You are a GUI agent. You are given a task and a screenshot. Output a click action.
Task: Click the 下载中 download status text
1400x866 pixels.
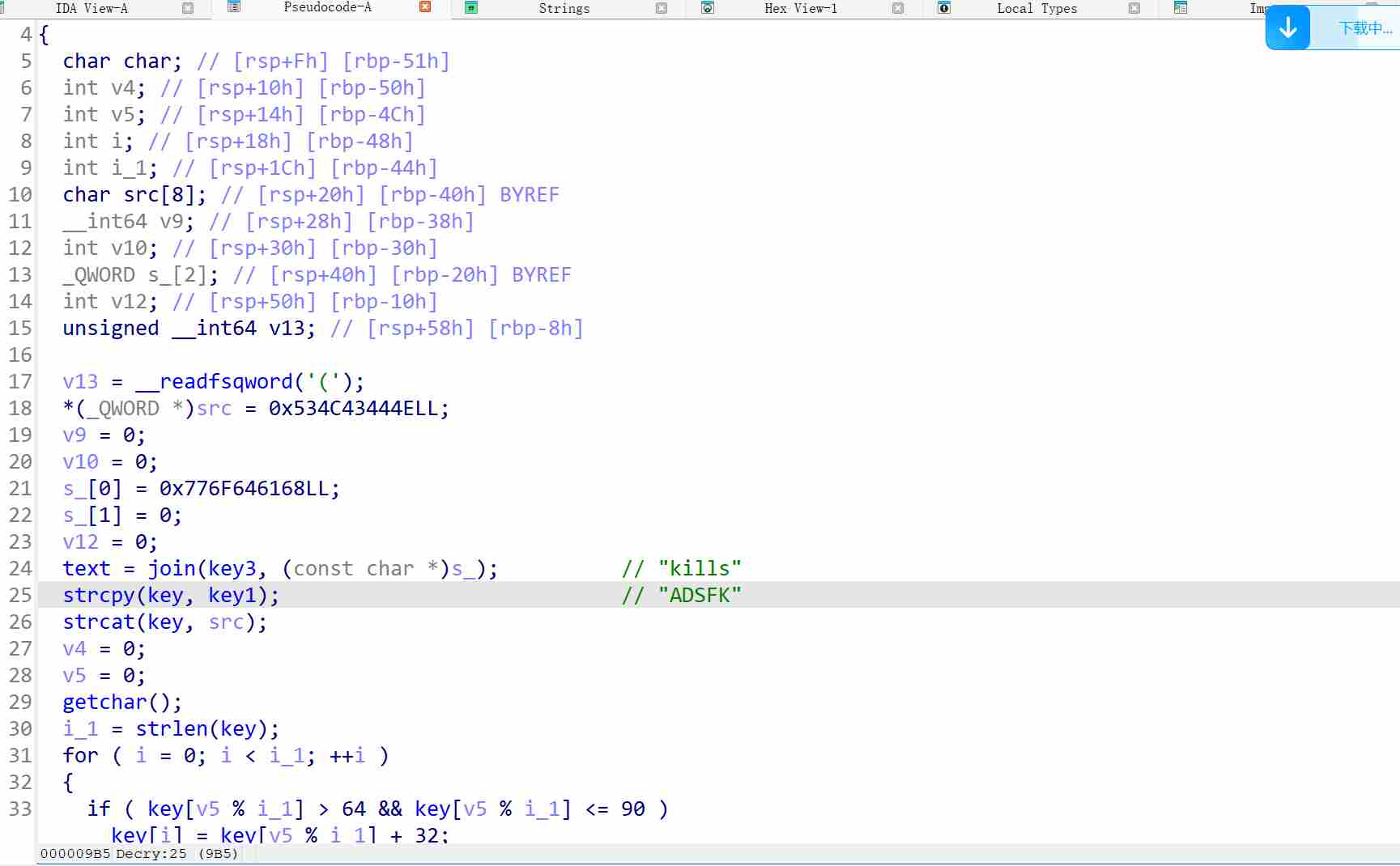click(1365, 28)
